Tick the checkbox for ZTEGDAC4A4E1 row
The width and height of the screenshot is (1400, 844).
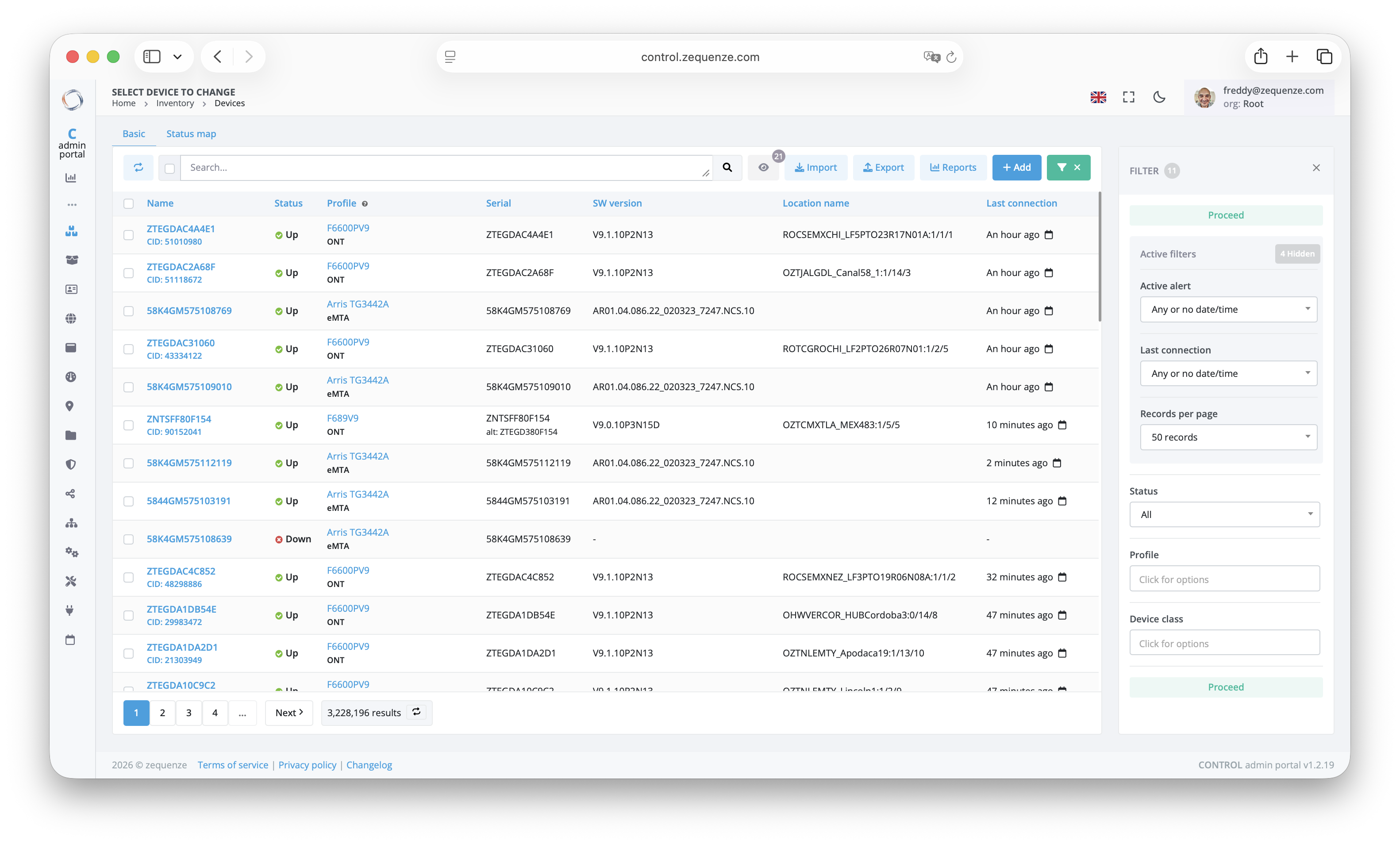coord(128,234)
